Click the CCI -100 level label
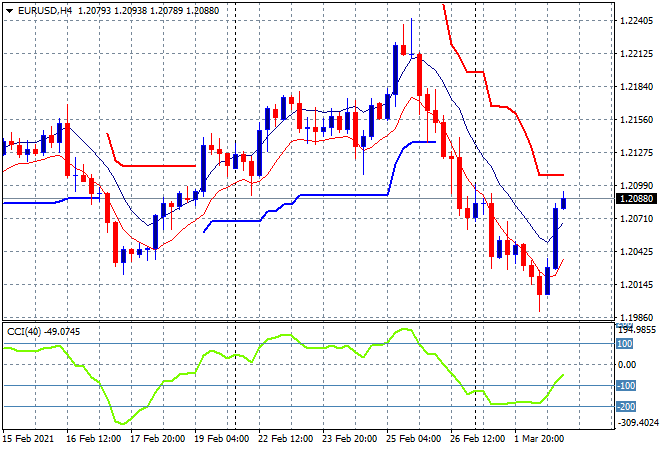 tap(626, 386)
